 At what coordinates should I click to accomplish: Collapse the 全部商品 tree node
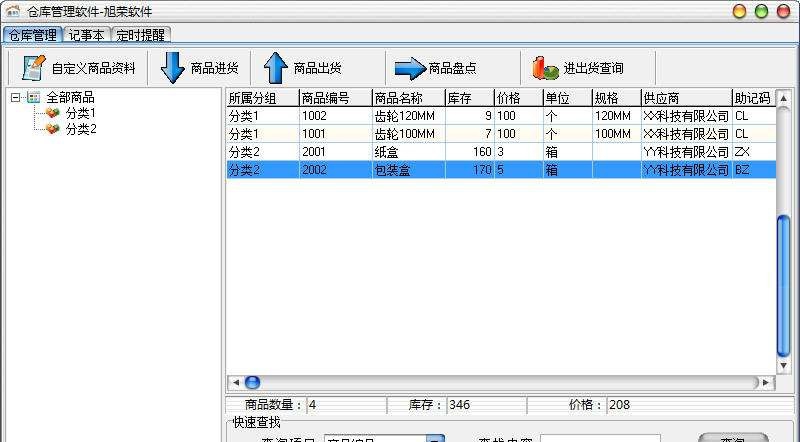(x=15, y=97)
